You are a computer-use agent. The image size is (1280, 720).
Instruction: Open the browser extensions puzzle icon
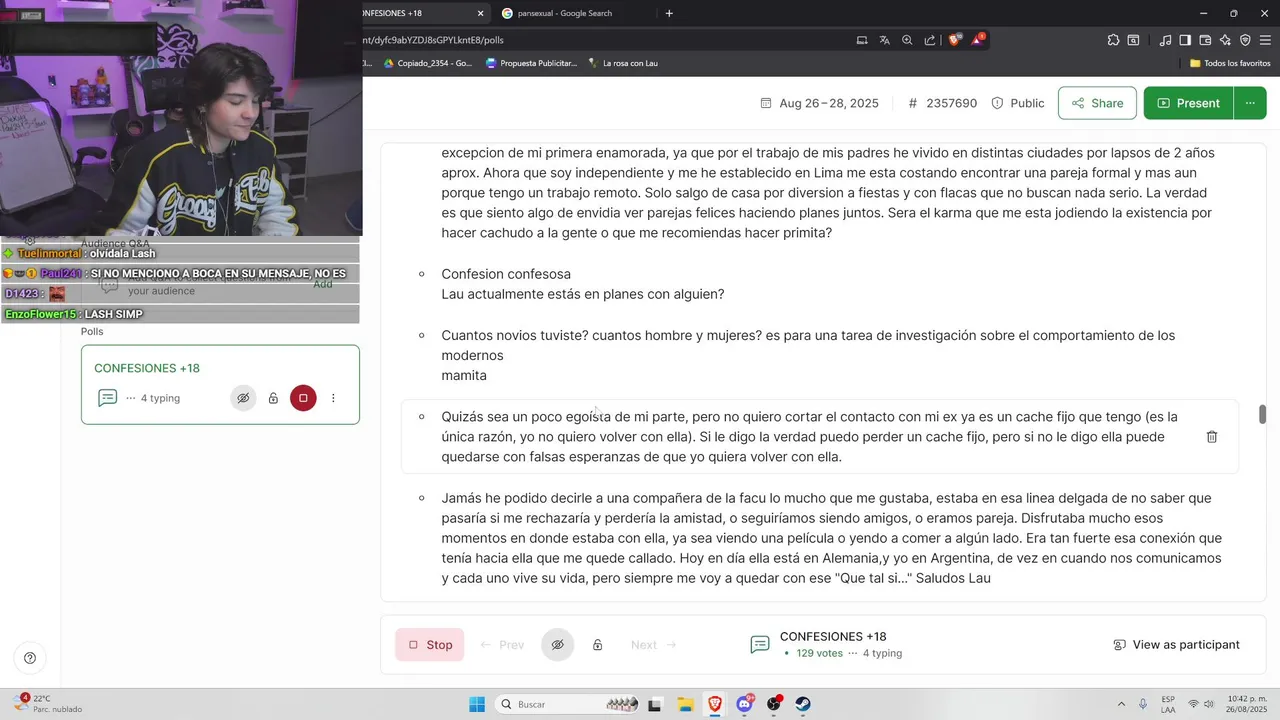[1113, 40]
